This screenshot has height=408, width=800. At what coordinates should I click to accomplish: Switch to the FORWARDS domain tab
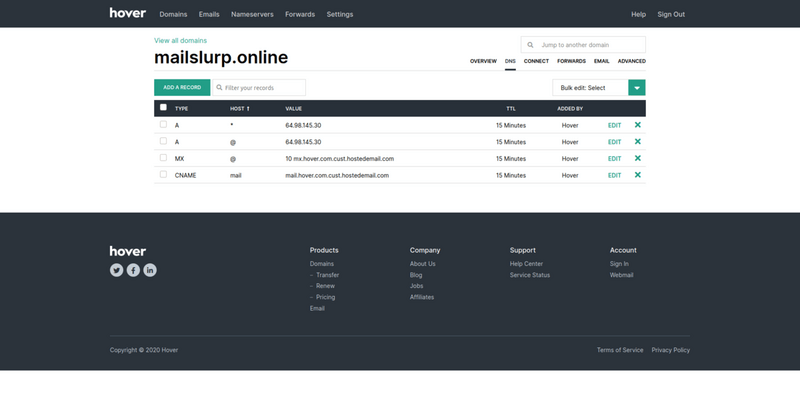click(571, 61)
